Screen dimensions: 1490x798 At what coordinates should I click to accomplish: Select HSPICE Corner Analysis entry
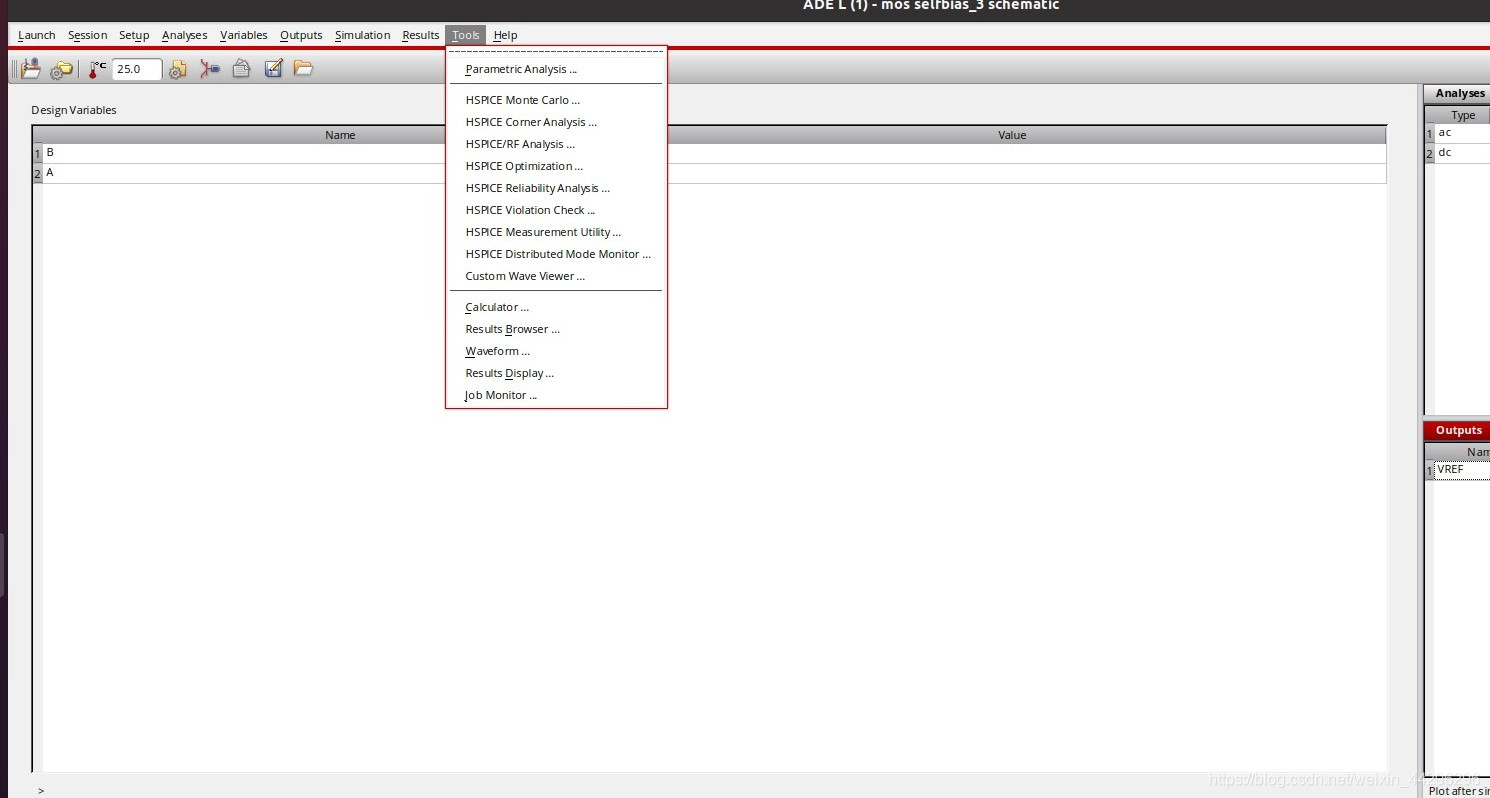[x=556, y=122]
